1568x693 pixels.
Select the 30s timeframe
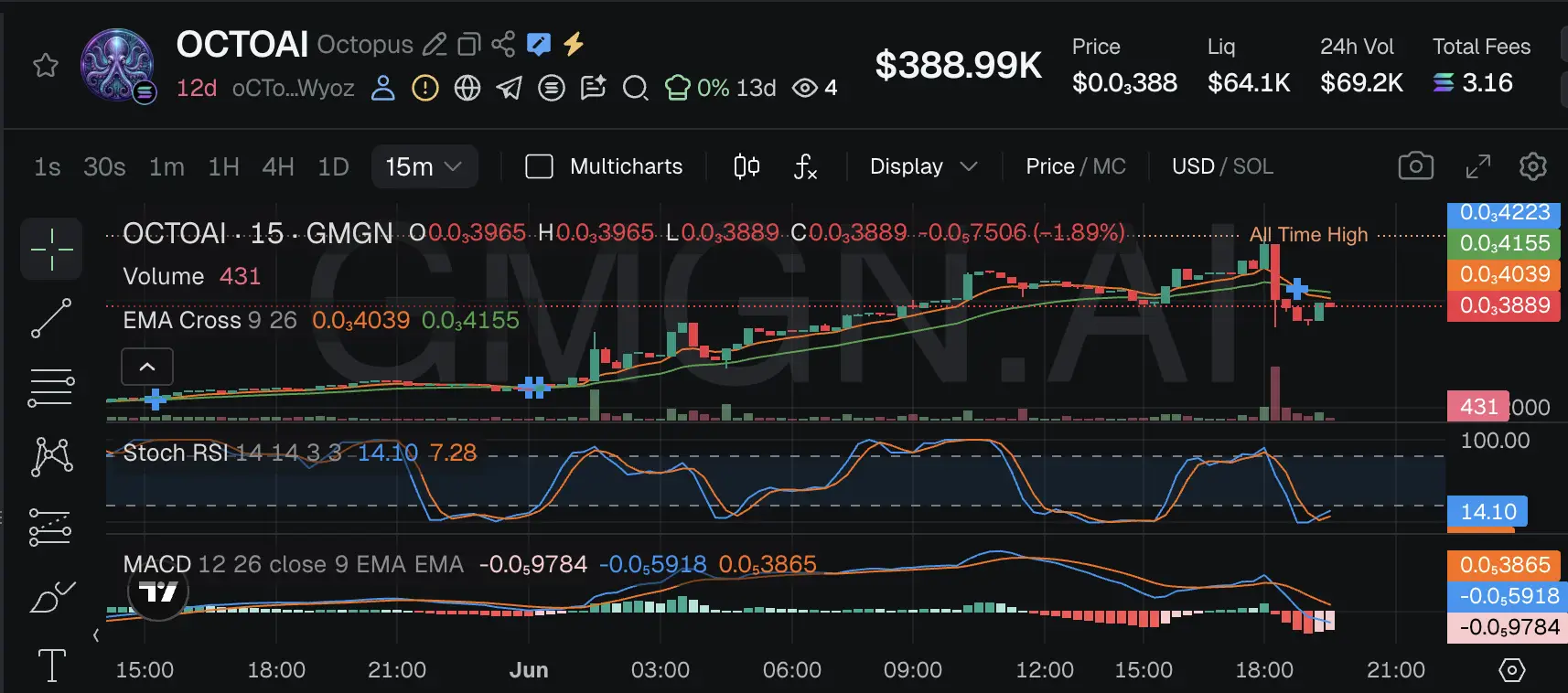pyautogui.click(x=104, y=166)
